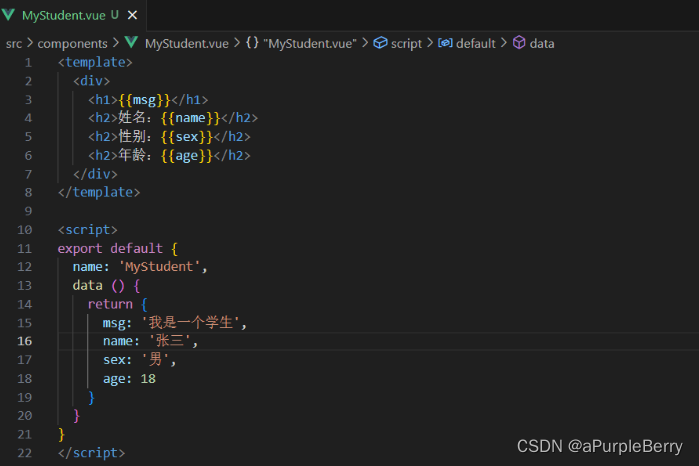This screenshot has height=466, width=699.
Task: Expand breadcrumb chevron after MyStudent.vue file
Action: coord(237,43)
